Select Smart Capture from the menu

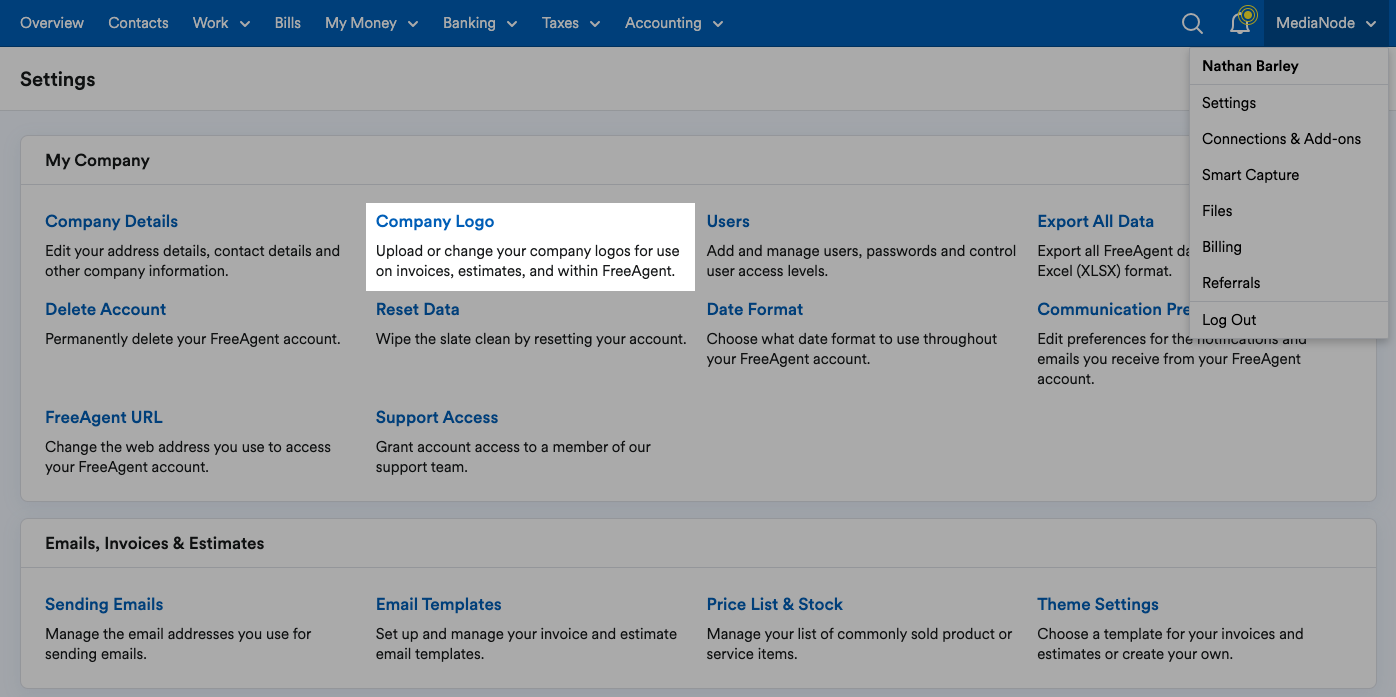coord(1250,175)
